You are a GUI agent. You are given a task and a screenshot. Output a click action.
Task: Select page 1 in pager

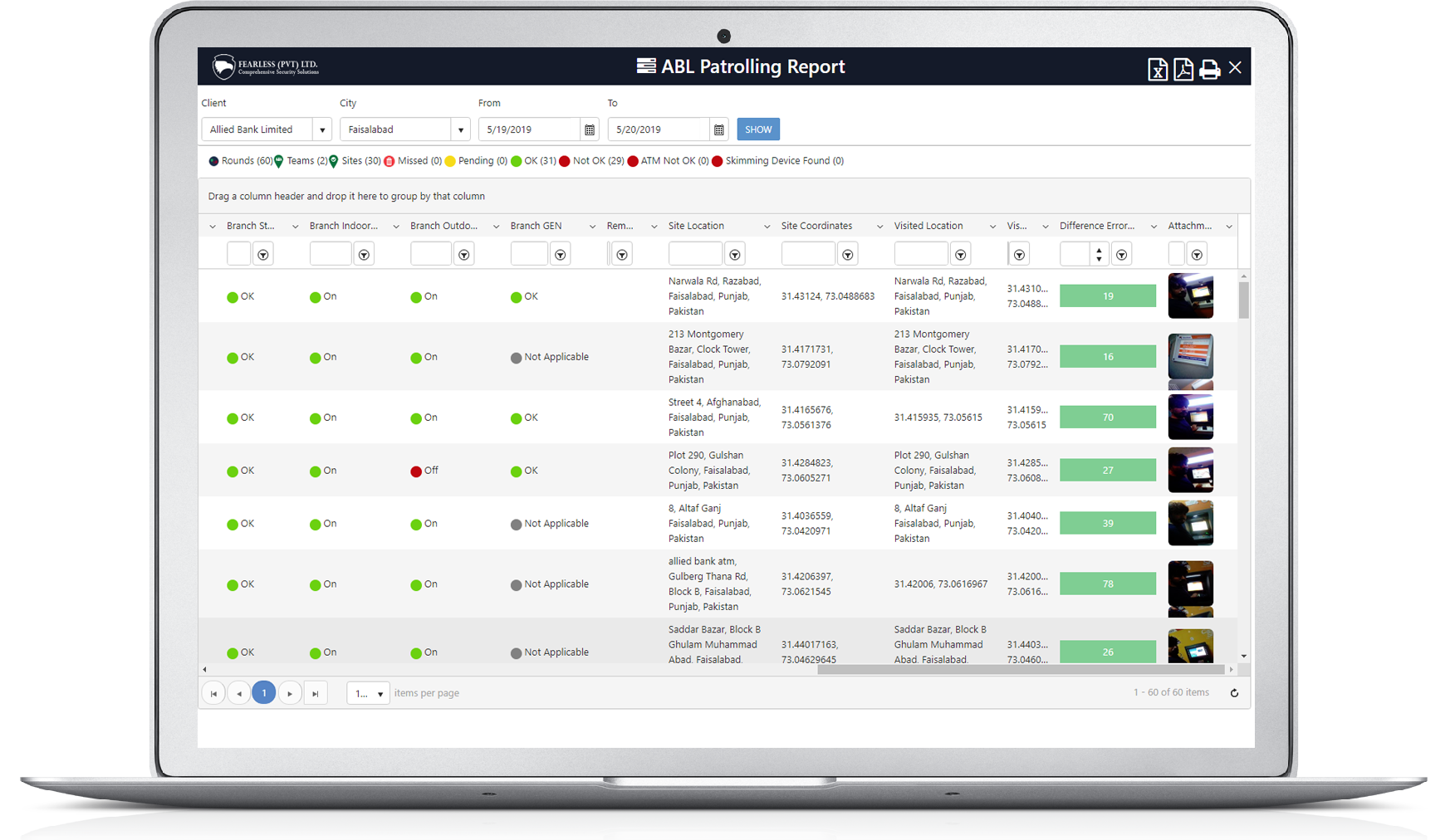click(264, 693)
